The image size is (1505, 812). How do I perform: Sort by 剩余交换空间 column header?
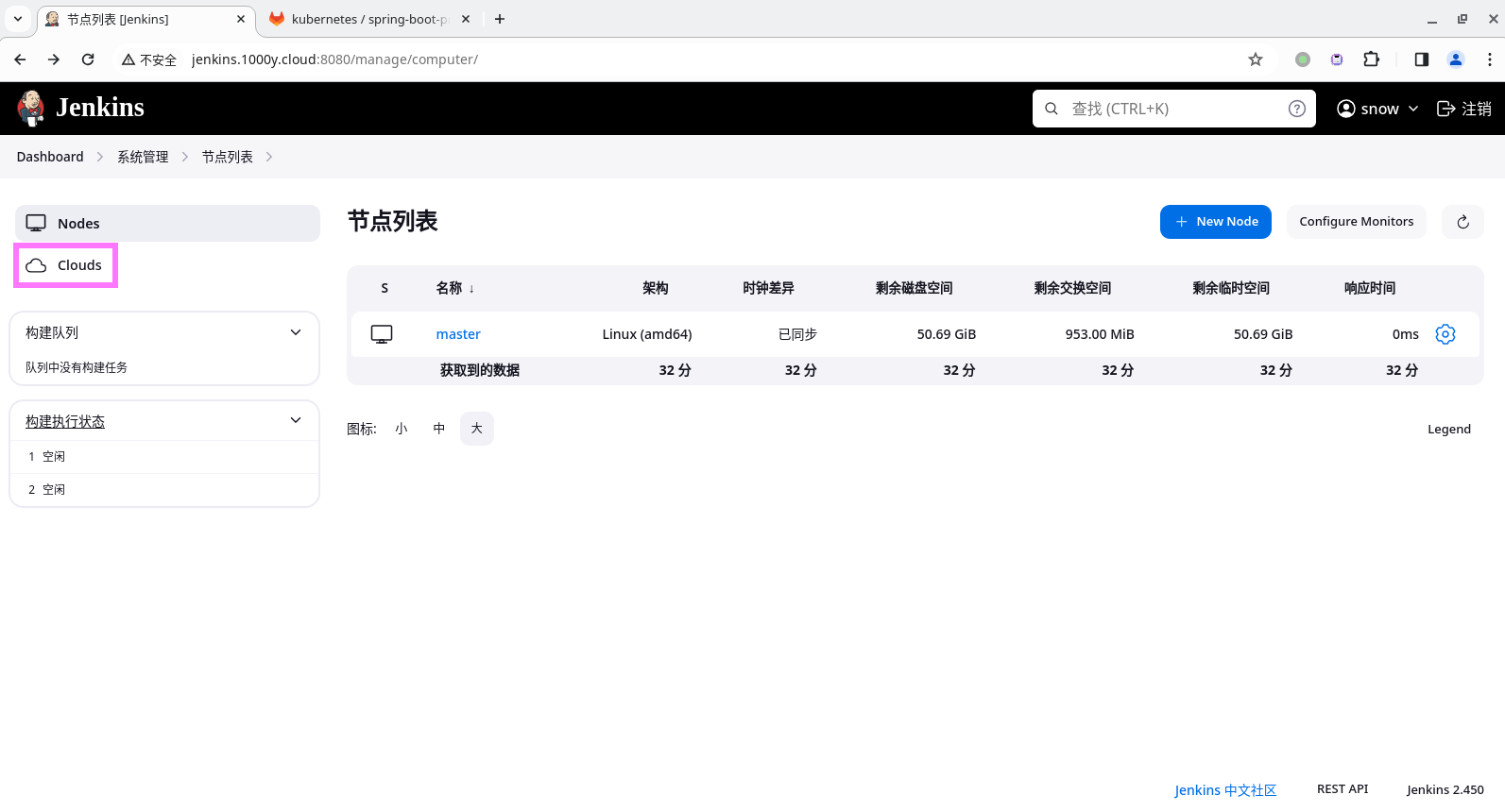(1072, 288)
